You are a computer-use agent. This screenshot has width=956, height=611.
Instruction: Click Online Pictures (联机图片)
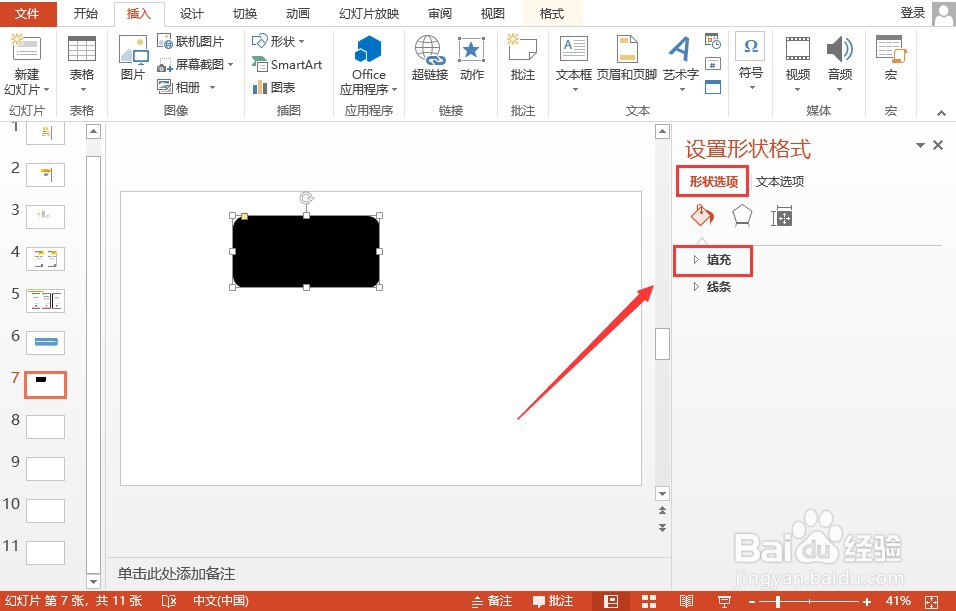click(x=191, y=41)
